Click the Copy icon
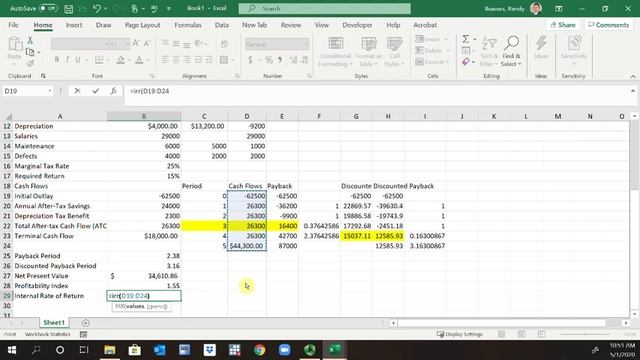Screen dimensions: 640x360 point(30,52)
